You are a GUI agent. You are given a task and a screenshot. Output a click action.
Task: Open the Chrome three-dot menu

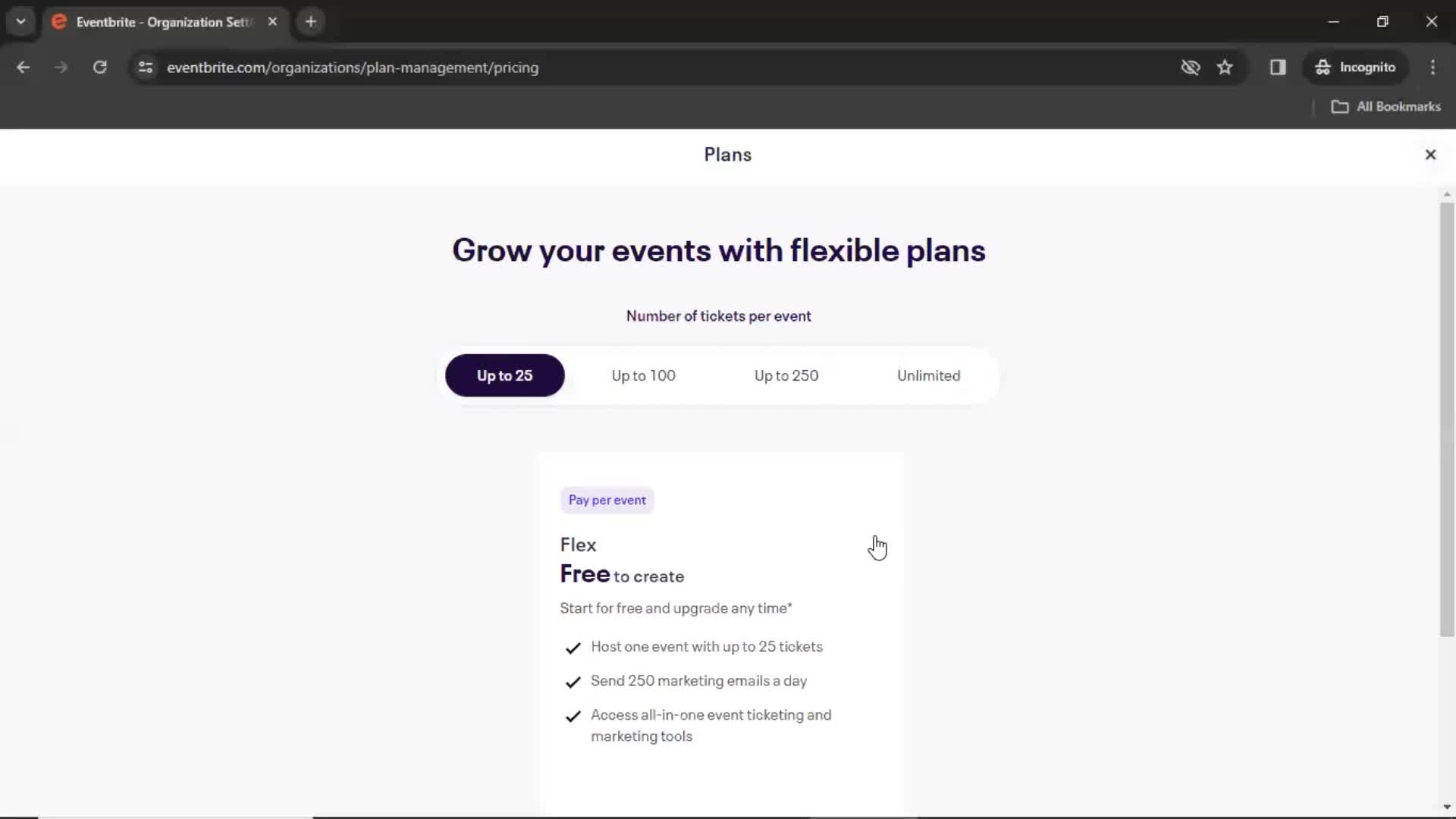click(x=1432, y=67)
